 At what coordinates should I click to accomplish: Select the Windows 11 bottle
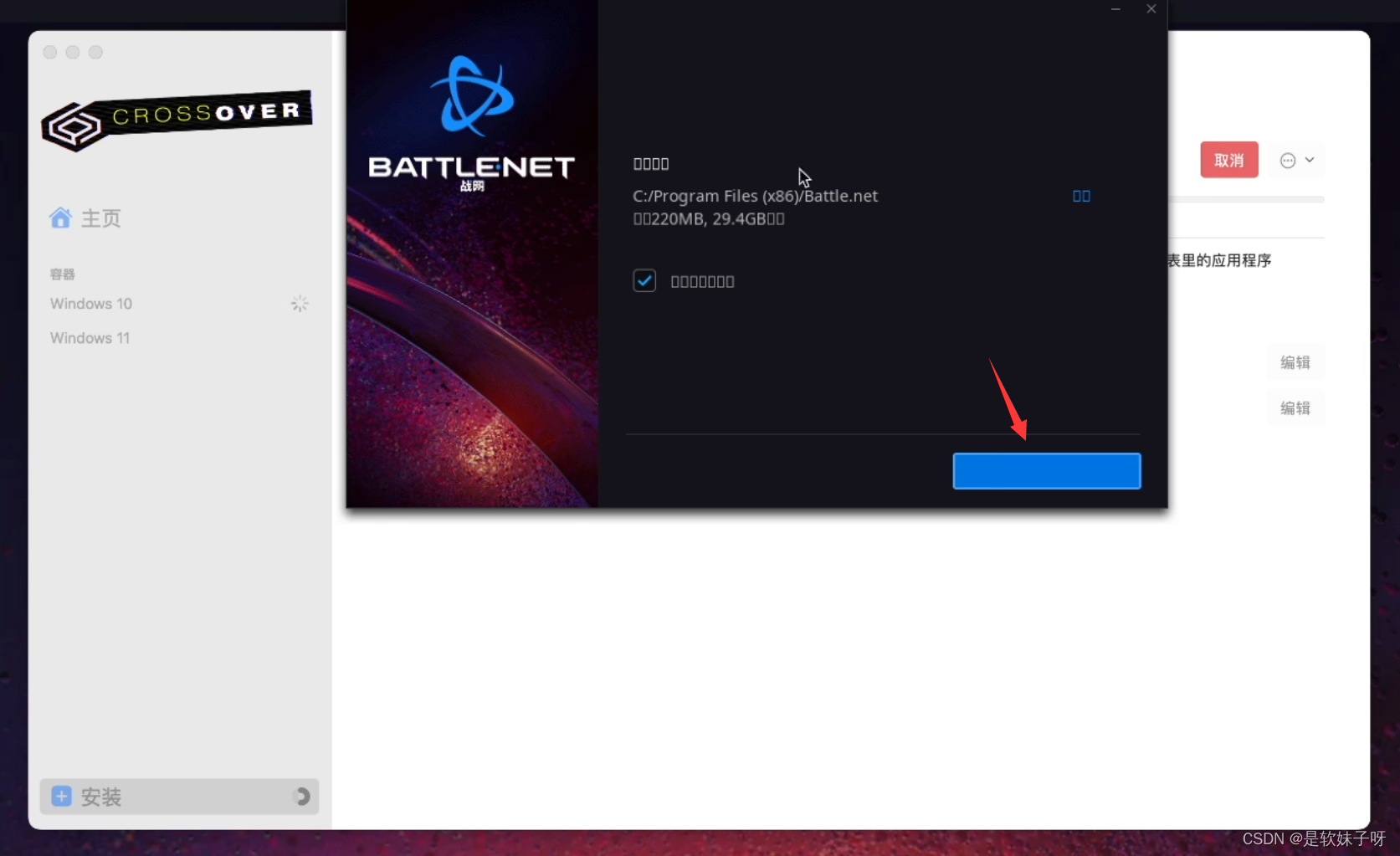click(90, 338)
